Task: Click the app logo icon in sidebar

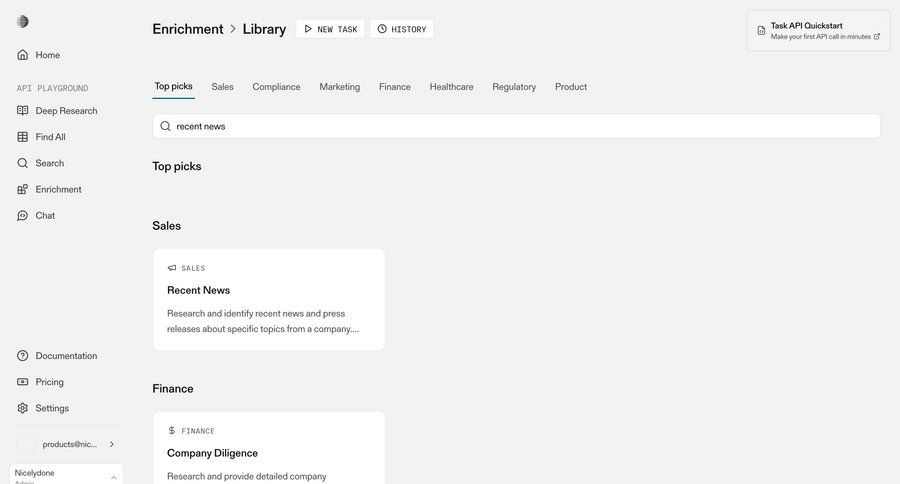Action: click(23, 22)
